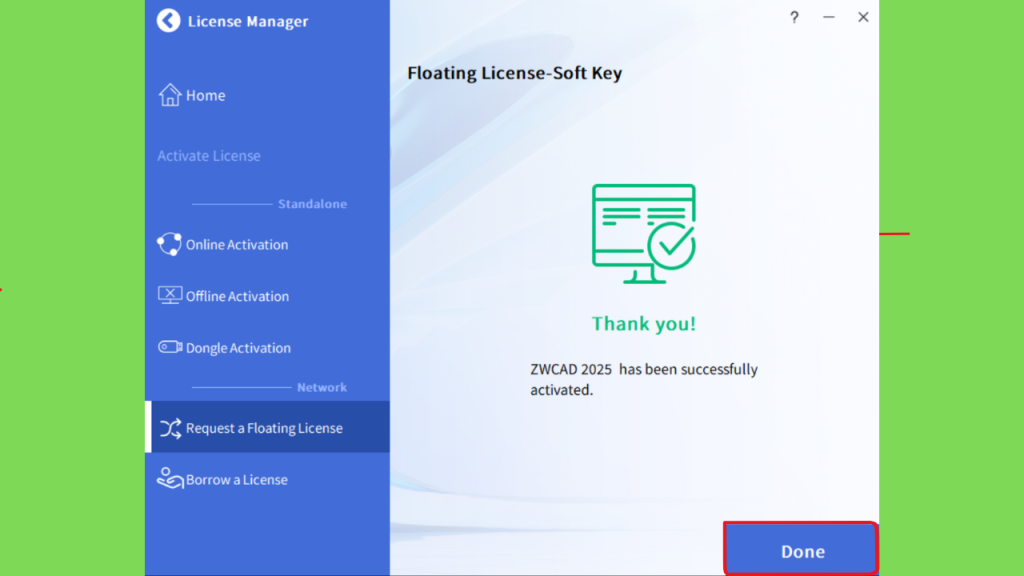Click the Borrow a License hand icon
1024x576 pixels.
point(170,479)
